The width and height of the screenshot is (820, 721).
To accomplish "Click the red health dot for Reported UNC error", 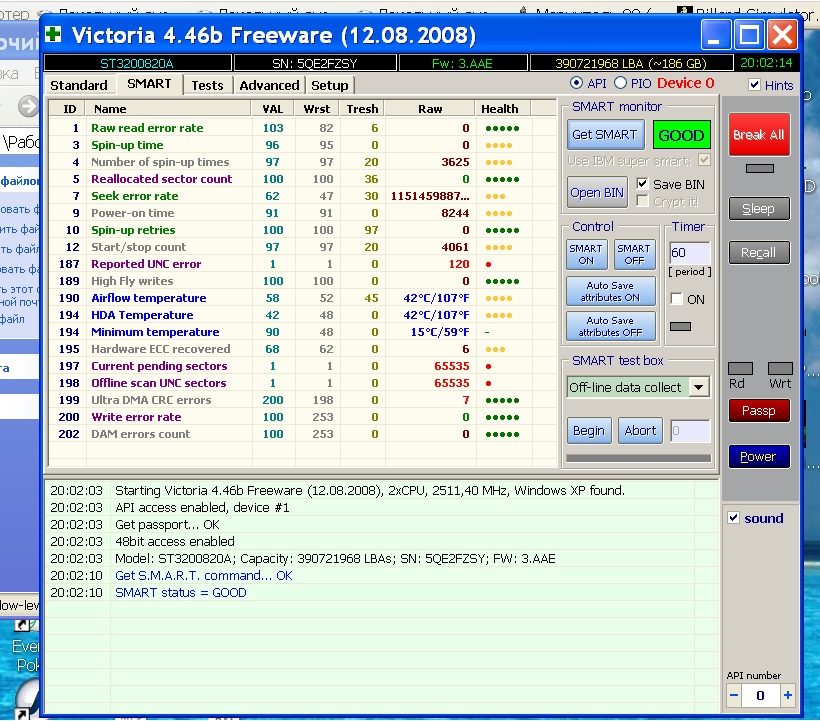I will coord(488,265).
